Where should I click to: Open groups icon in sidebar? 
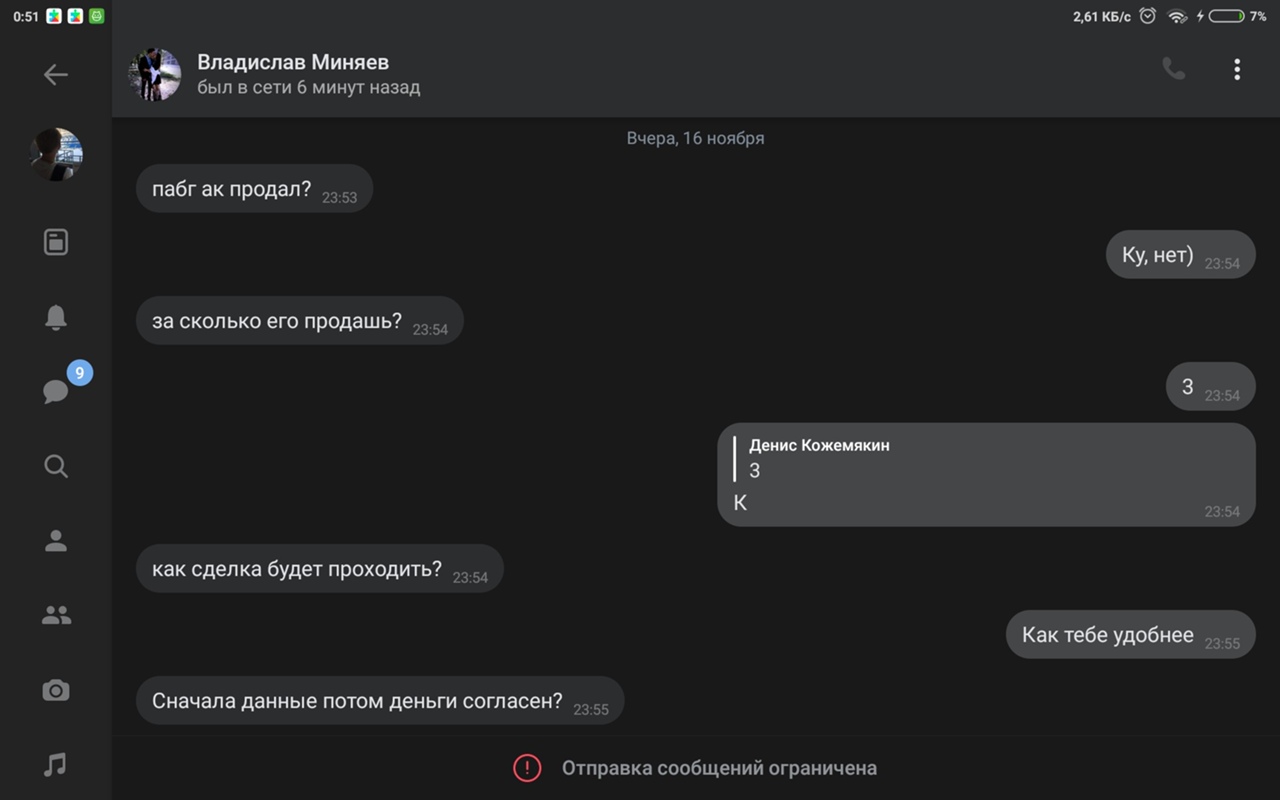pos(56,616)
